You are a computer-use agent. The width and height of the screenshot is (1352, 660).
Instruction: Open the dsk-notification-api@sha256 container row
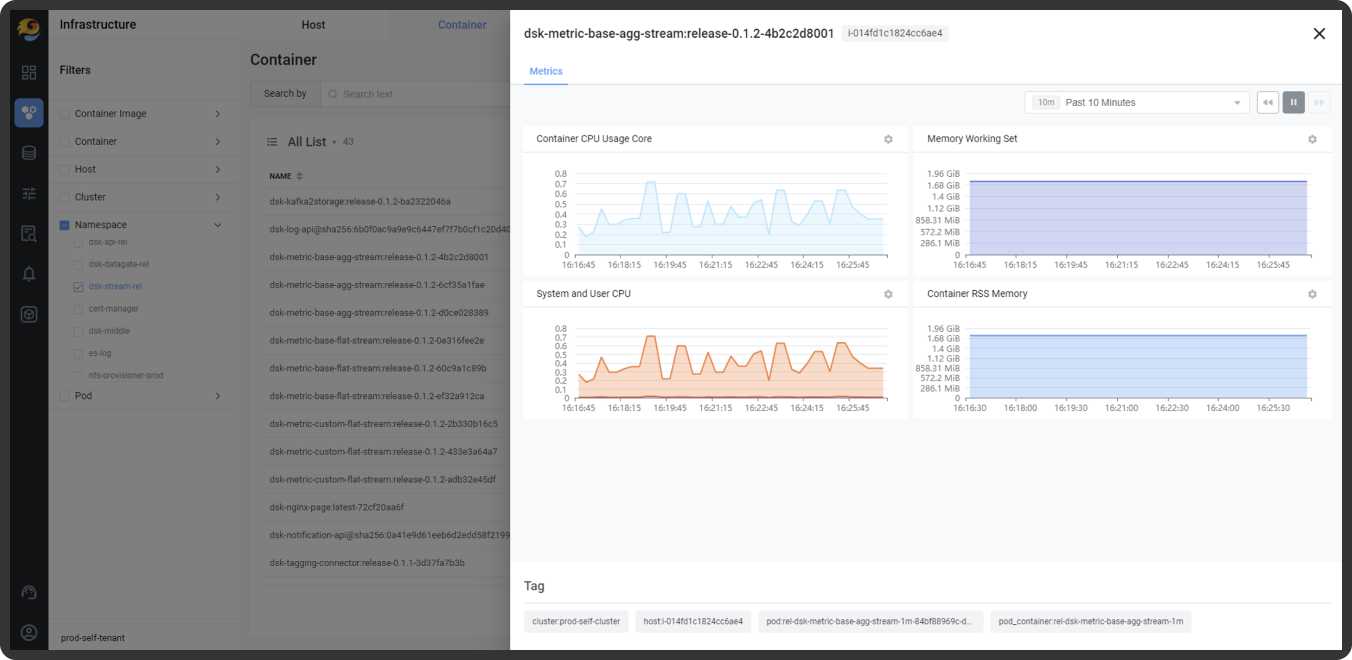[x=389, y=535]
